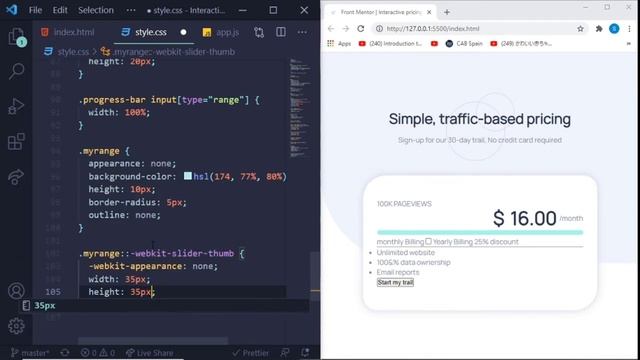Click the "Unlimited website" list item

pyautogui.click(x=406, y=252)
